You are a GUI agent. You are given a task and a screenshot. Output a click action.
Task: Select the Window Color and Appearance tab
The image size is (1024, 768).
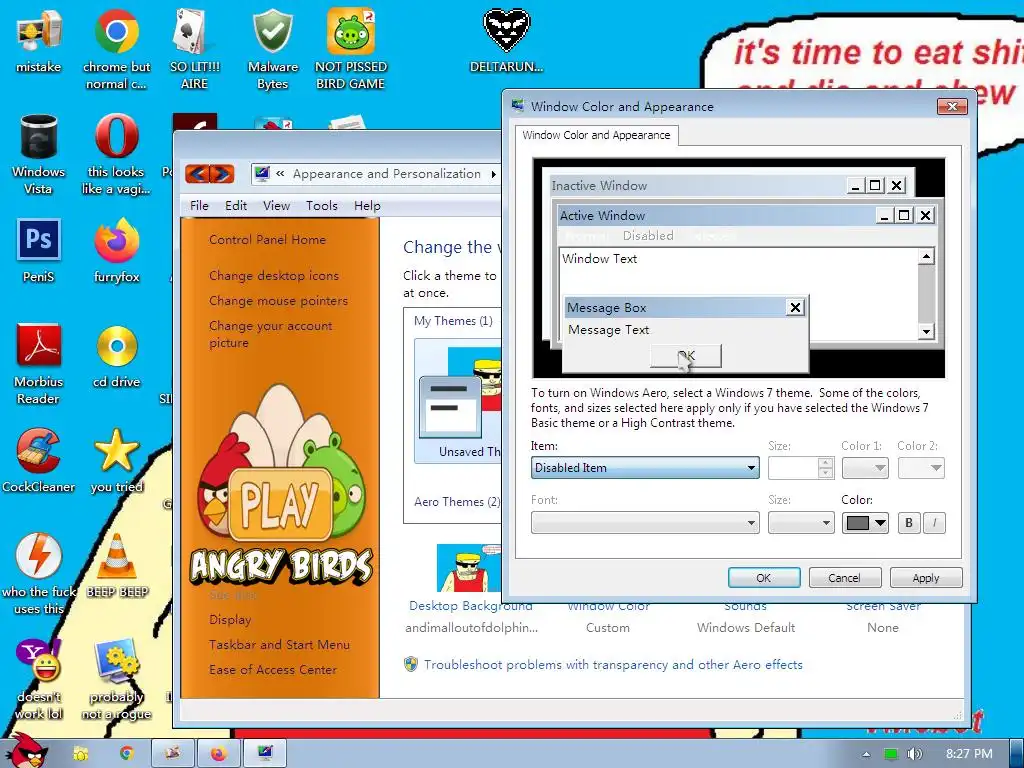(596, 135)
